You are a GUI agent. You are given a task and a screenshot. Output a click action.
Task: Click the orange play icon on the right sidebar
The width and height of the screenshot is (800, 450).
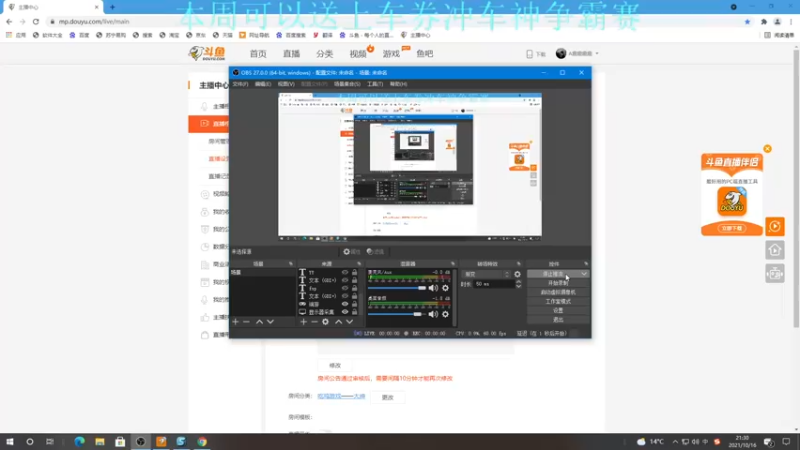tap(774, 227)
